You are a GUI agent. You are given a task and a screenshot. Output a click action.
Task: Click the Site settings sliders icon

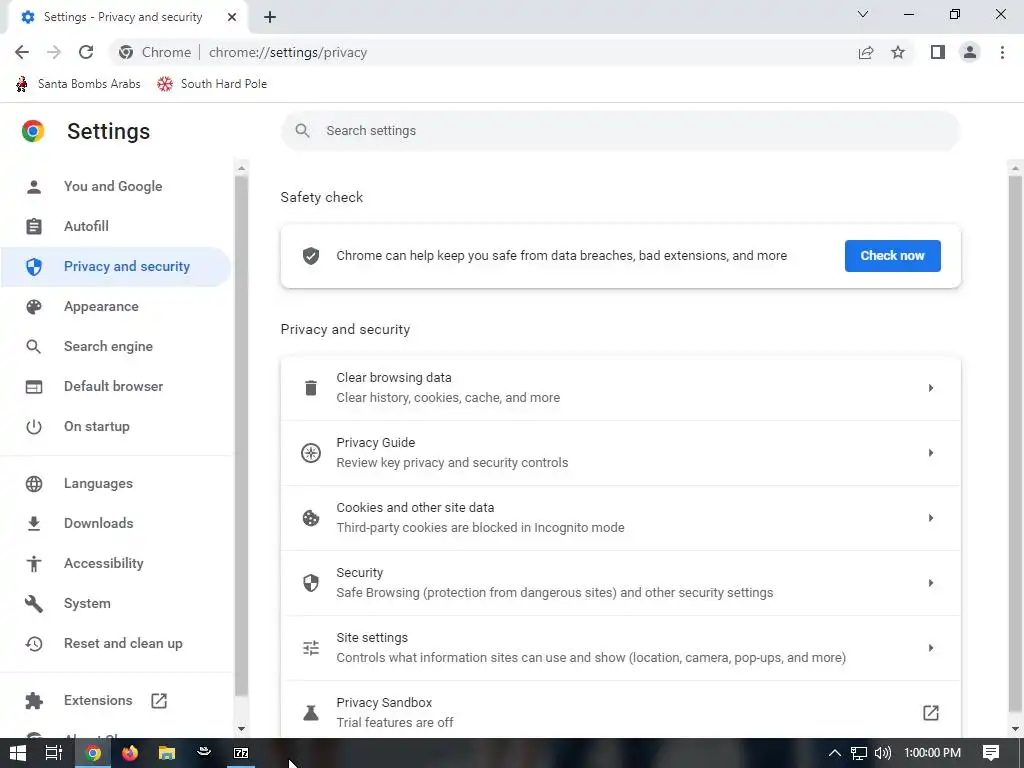(311, 648)
